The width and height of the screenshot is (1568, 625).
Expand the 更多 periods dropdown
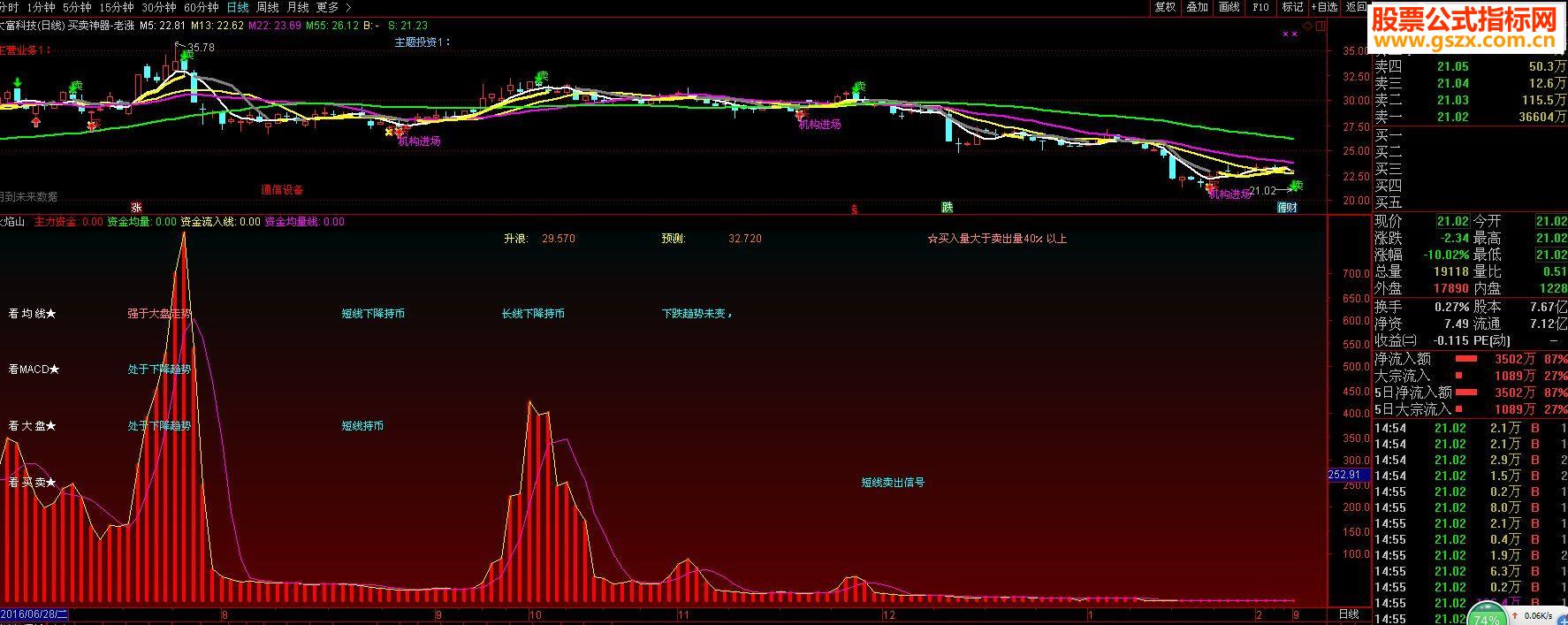[332, 7]
